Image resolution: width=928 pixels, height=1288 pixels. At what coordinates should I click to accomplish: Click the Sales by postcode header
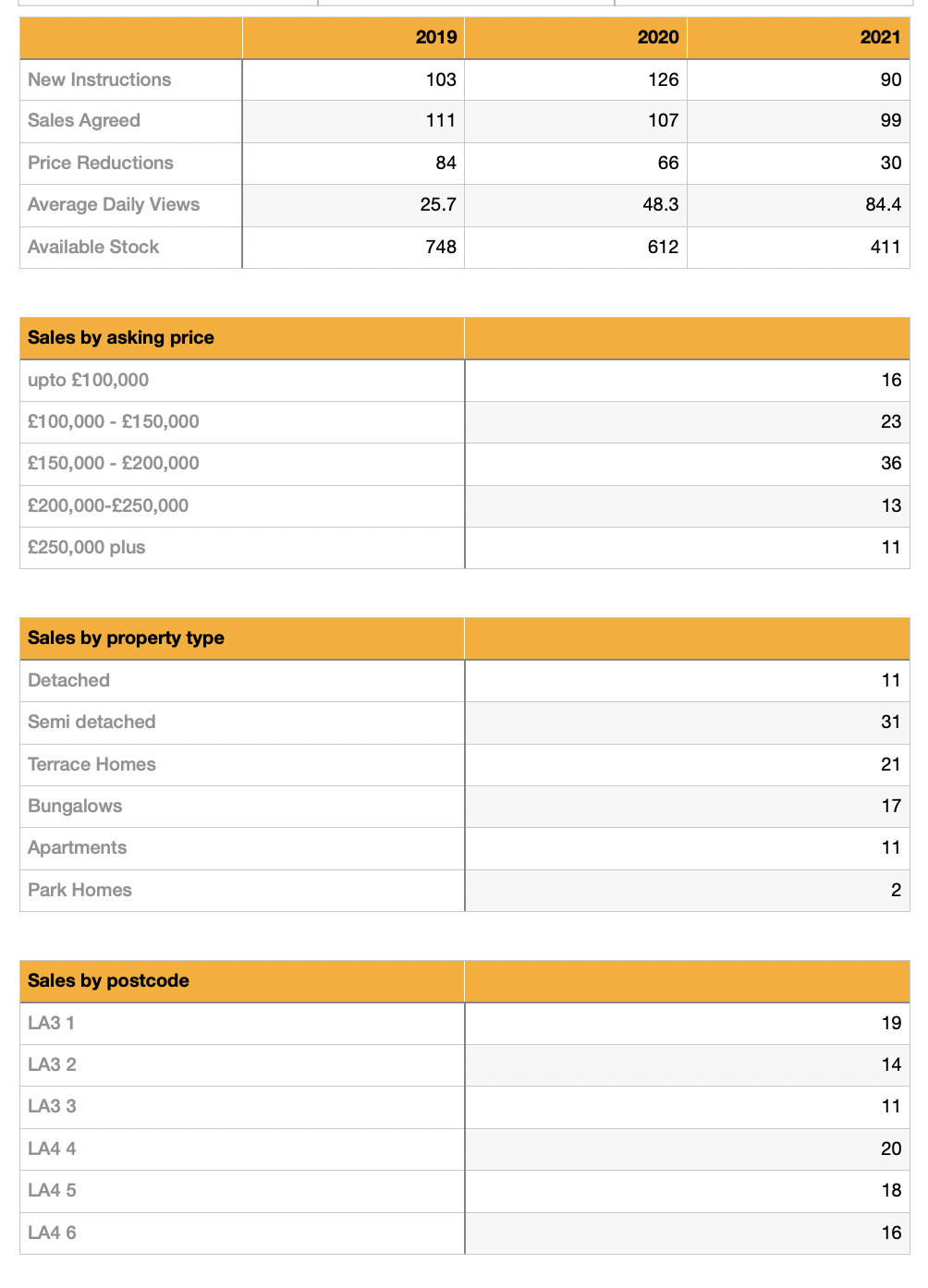coord(108,981)
